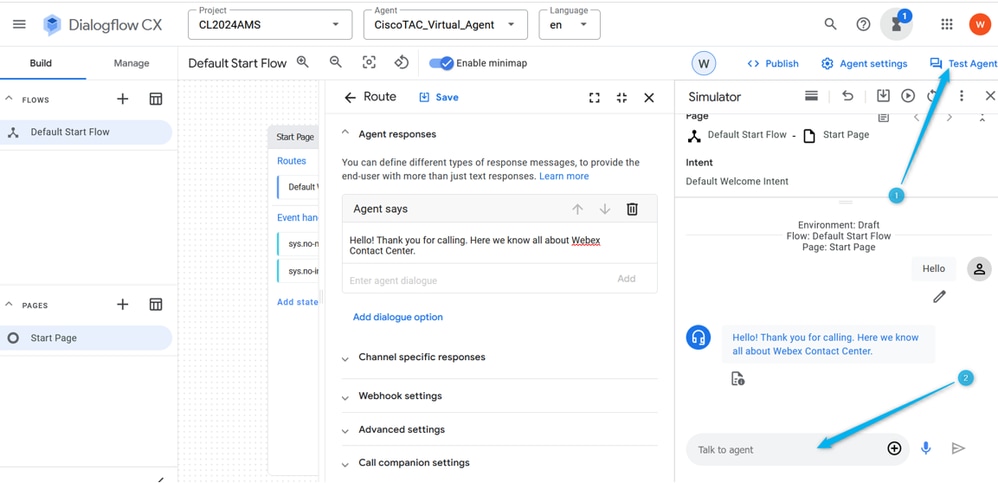This screenshot has width=998, height=483.
Task: Expand Route panel to fullscreen
Action: click(594, 97)
